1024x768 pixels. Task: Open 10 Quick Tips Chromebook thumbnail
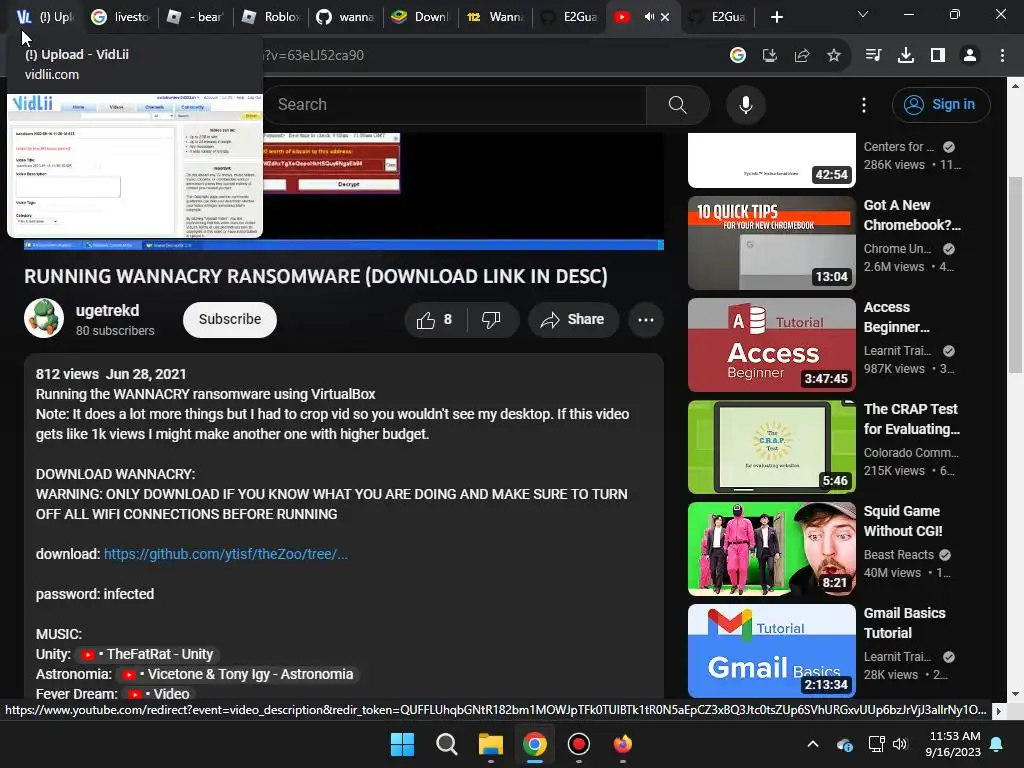click(x=771, y=243)
